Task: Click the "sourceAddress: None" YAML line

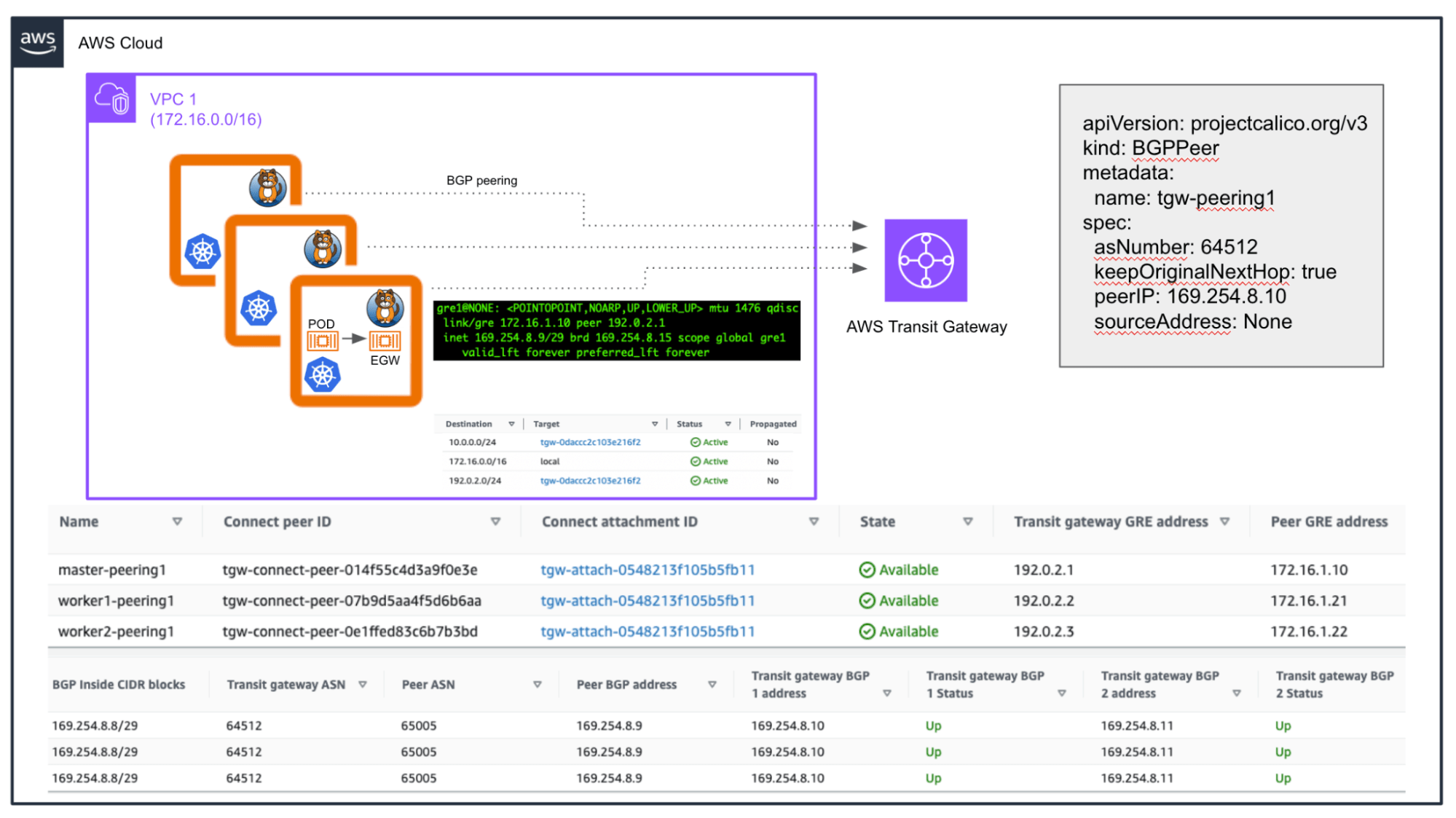Action: click(x=1193, y=321)
